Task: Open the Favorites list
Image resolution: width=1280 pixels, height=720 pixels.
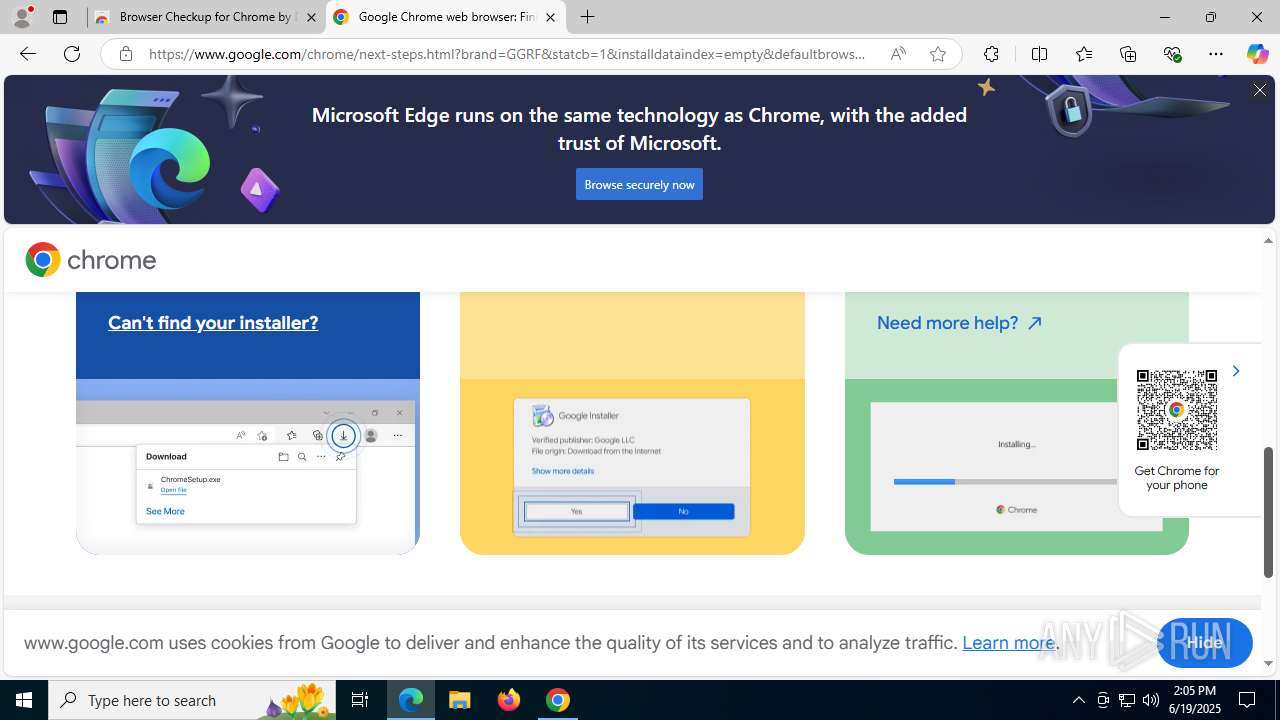Action: (x=1083, y=54)
